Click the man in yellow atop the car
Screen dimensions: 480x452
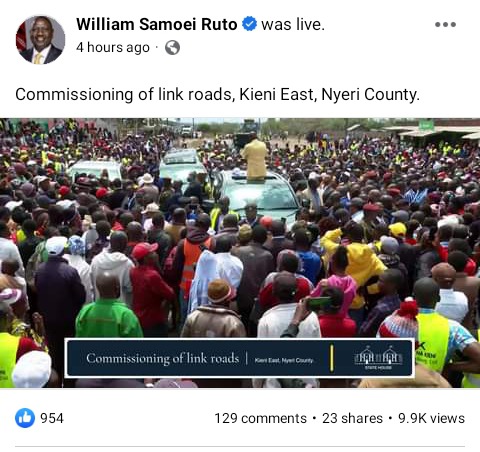pyautogui.click(x=255, y=158)
